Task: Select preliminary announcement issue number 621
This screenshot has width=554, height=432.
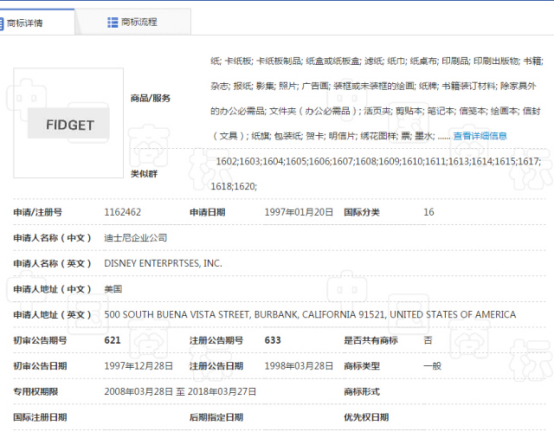Action: 112,340
